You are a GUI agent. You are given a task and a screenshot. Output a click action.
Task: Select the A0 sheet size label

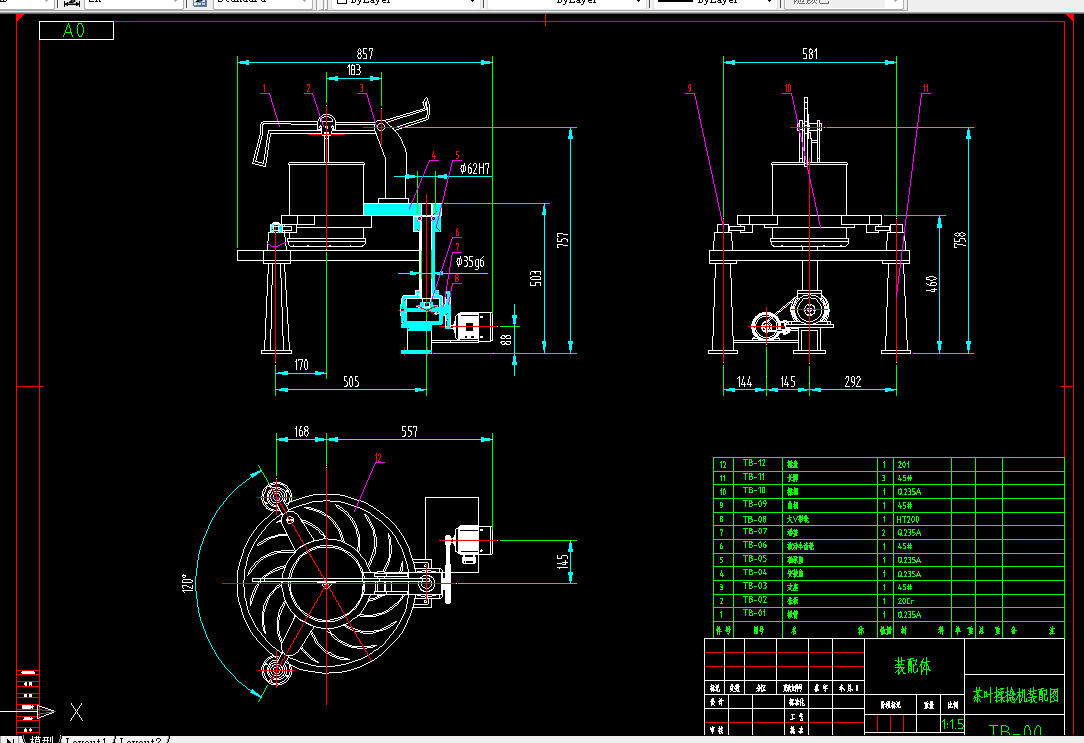click(76, 30)
